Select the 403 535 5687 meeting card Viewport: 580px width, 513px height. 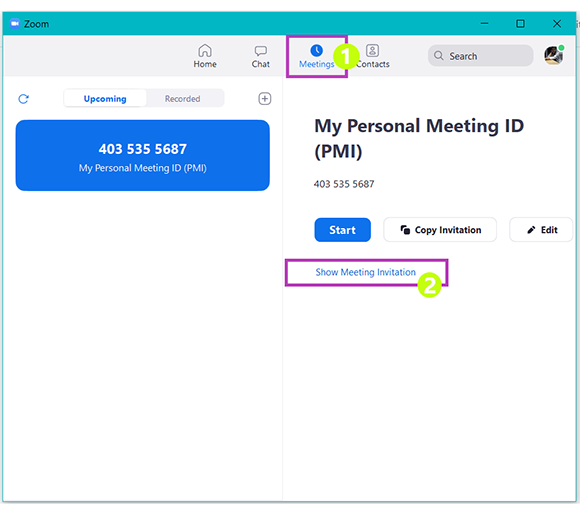click(142, 155)
